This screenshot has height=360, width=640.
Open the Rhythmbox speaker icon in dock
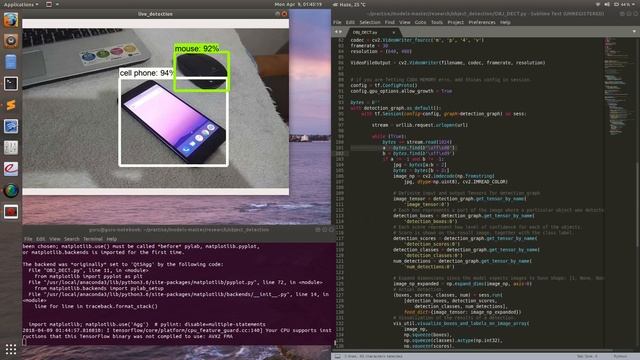[x=11, y=40]
